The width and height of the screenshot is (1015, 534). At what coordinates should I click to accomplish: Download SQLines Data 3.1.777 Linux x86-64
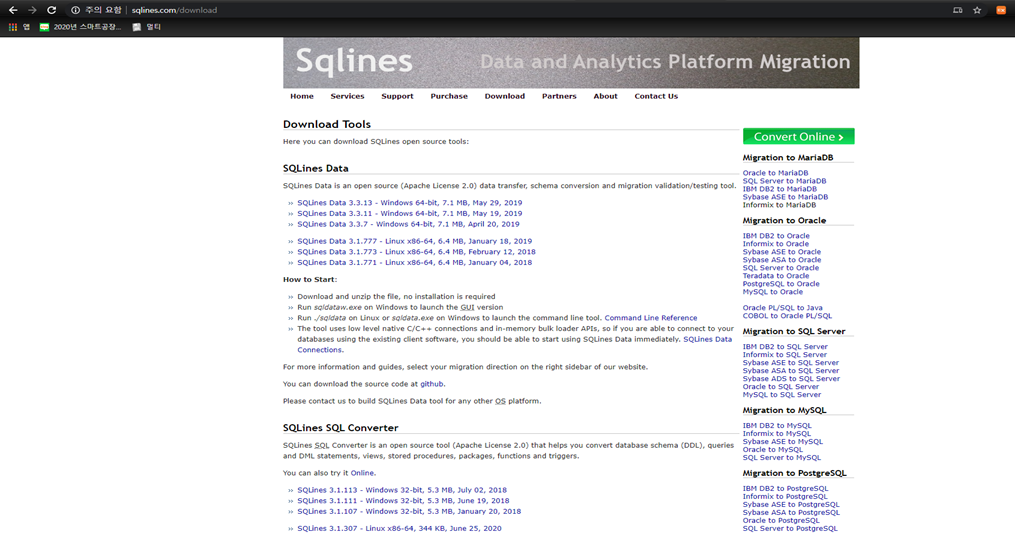[x=414, y=241]
